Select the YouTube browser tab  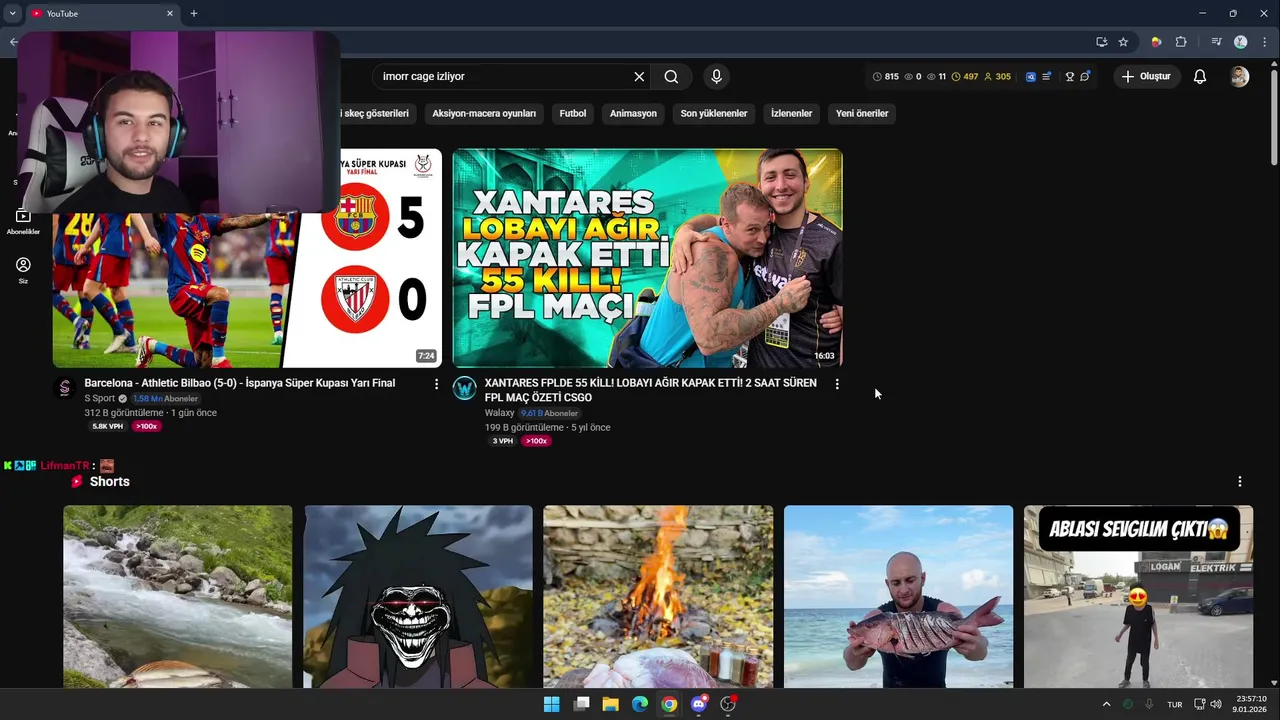(x=102, y=13)
